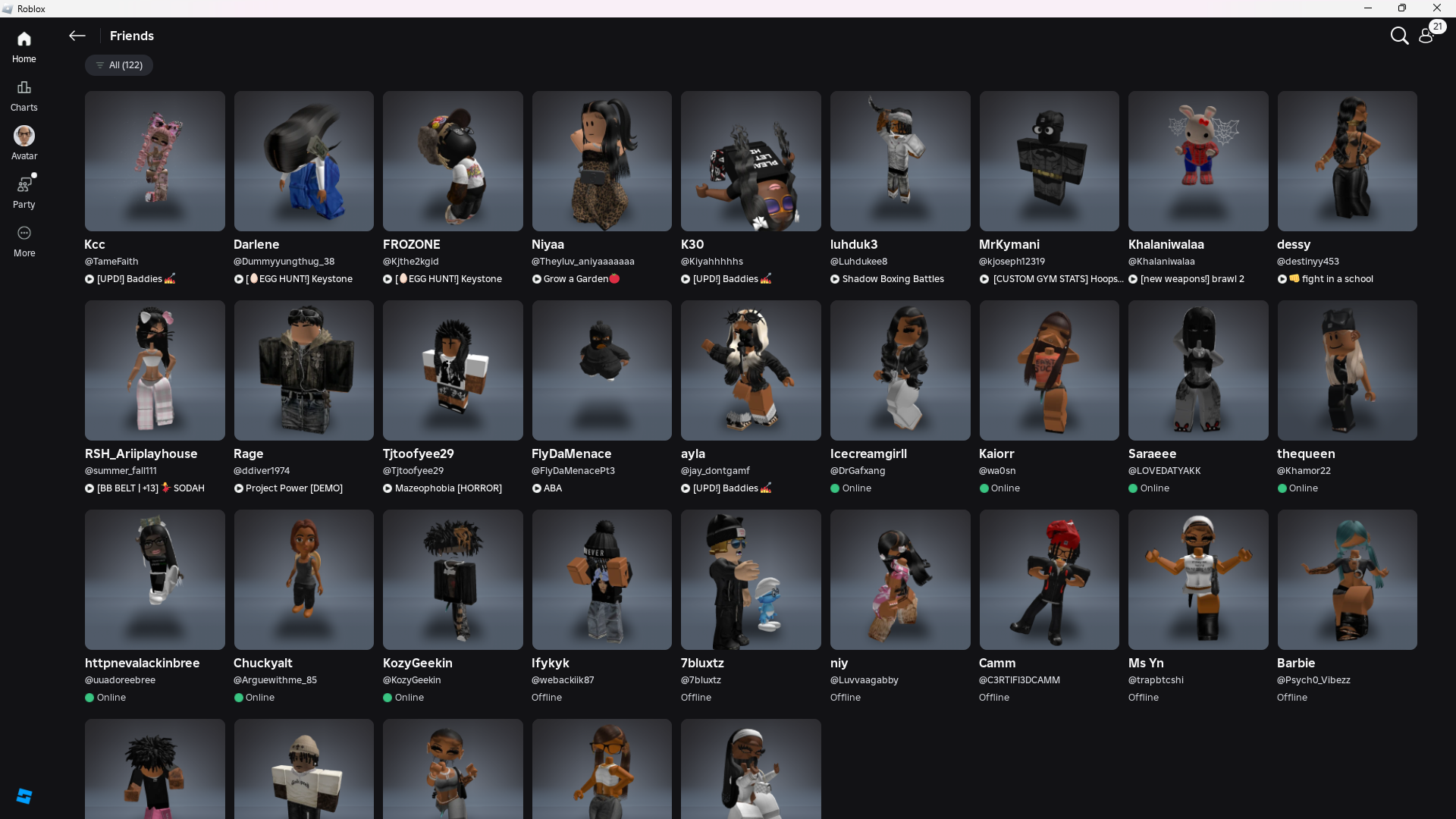Screen dimensions: 1456x819
Task: Click Rage's Project Power [DEMO] game link
Action: coord(293,488)
